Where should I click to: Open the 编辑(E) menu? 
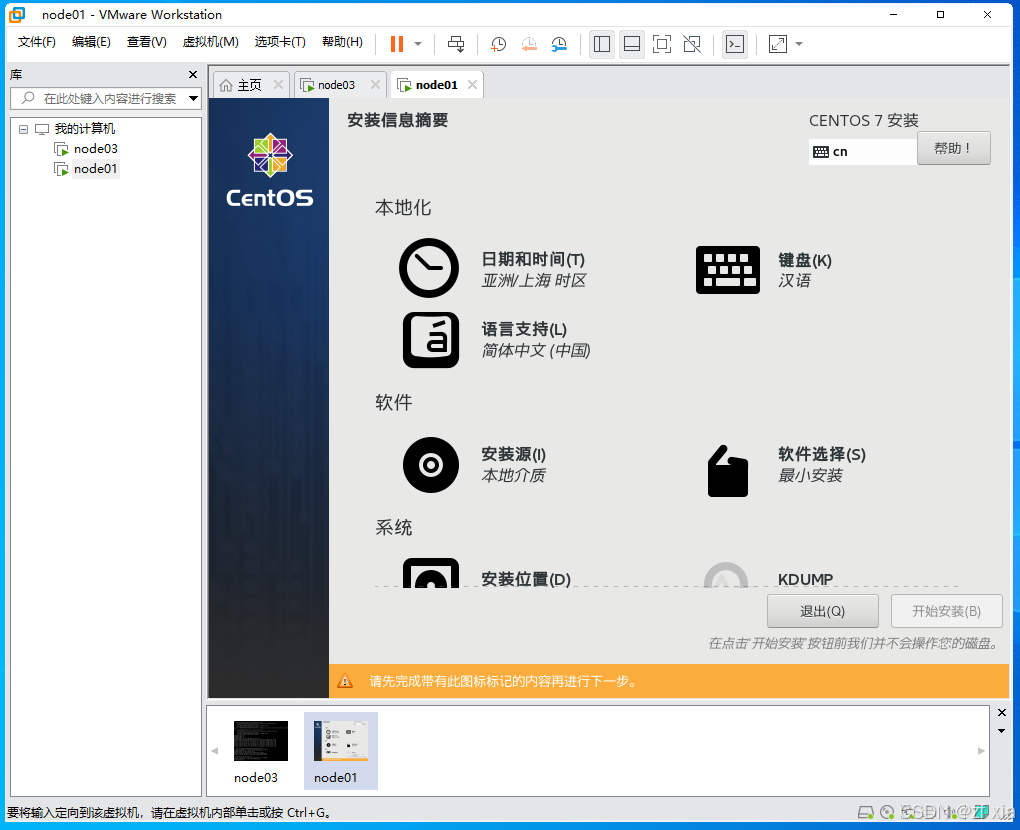(x=91, y=42)
